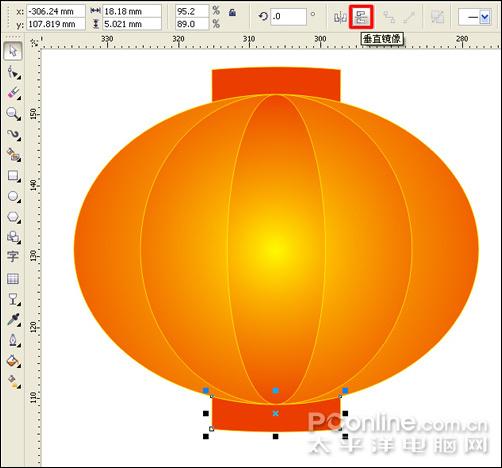Choose the Ellipse tool
This screenshot has height=468, width=502.
pos(13,196)
